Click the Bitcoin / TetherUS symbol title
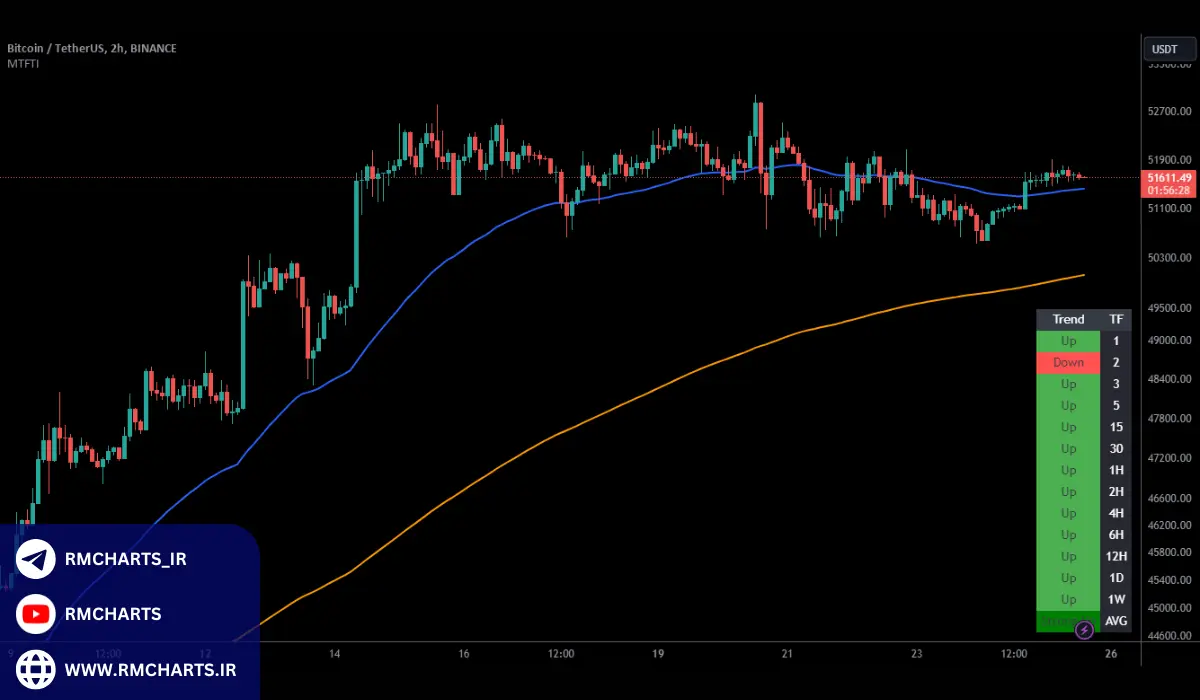 point(92,48)
